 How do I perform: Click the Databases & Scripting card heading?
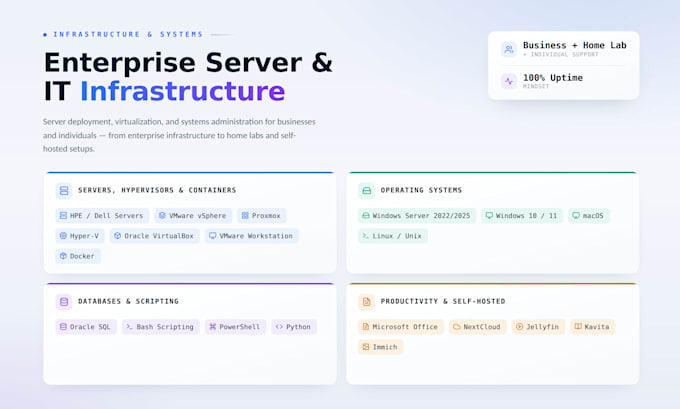(128, 301)
